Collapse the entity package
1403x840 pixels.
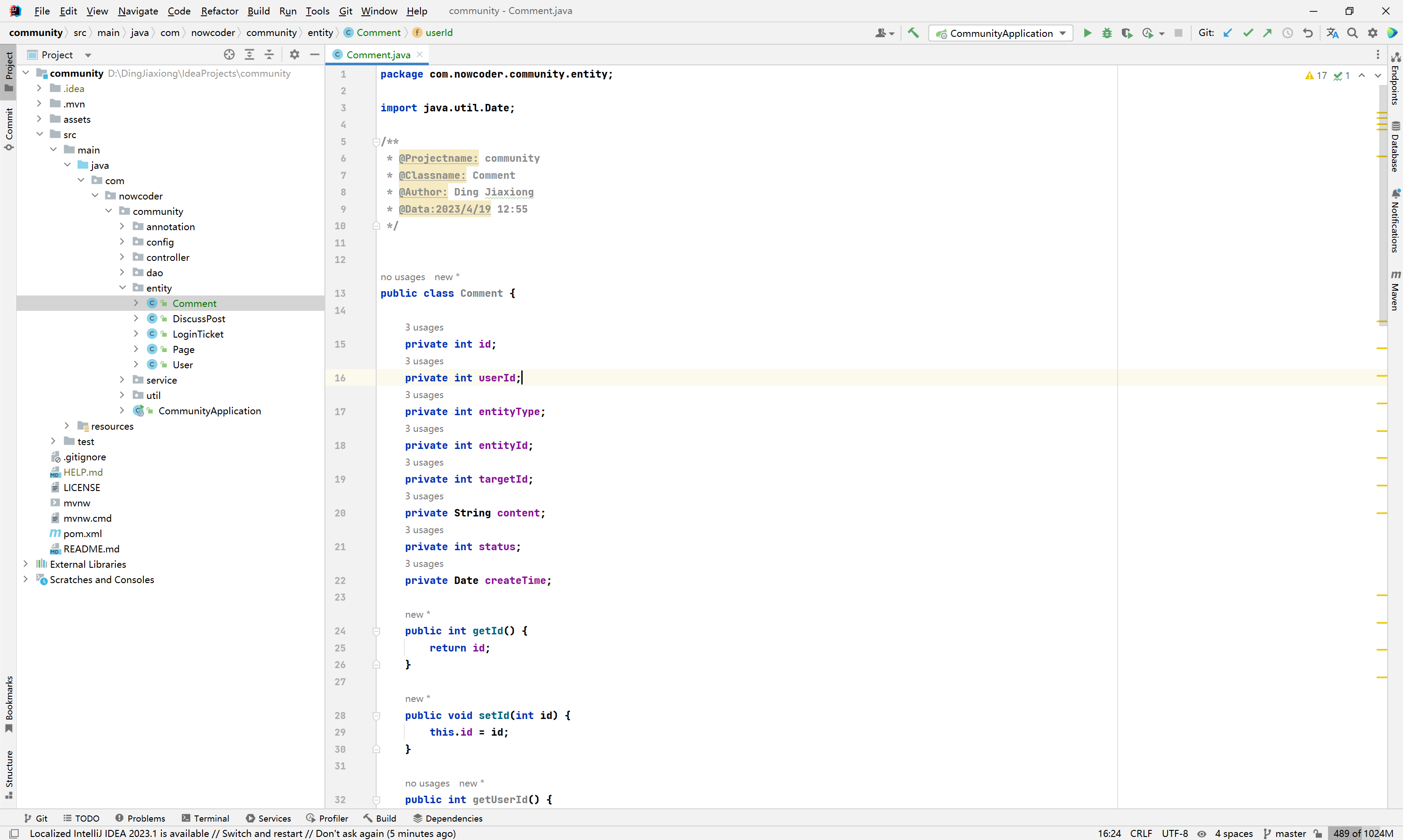tap(122, 288)
